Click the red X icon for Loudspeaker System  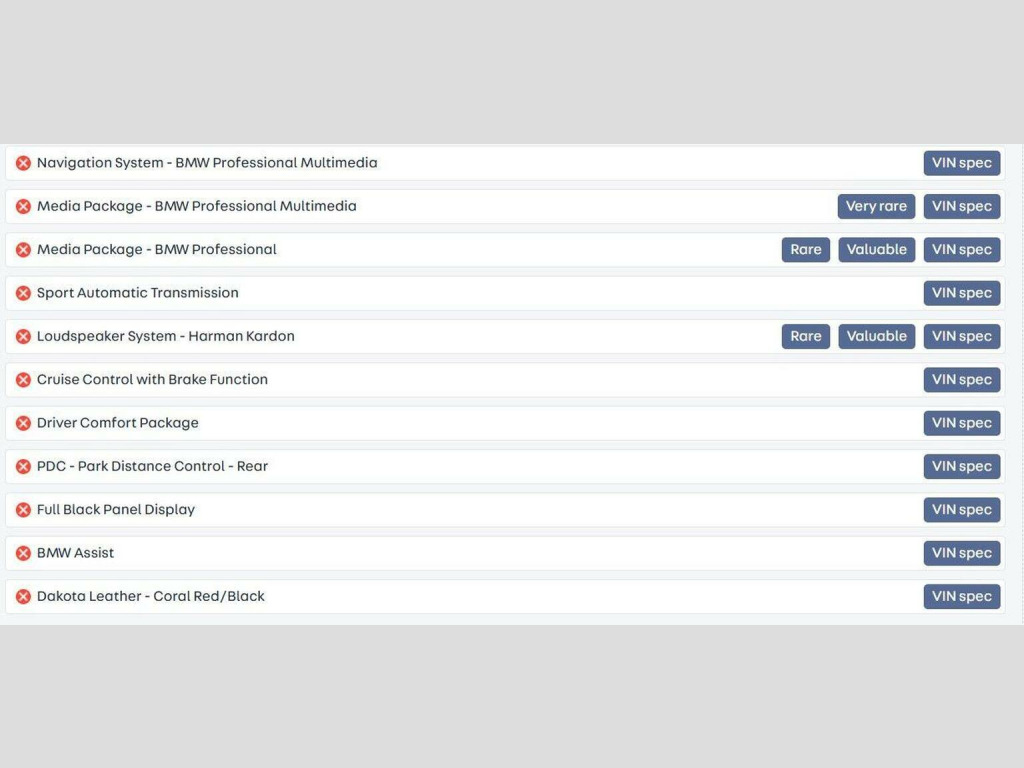click(23, 336)
